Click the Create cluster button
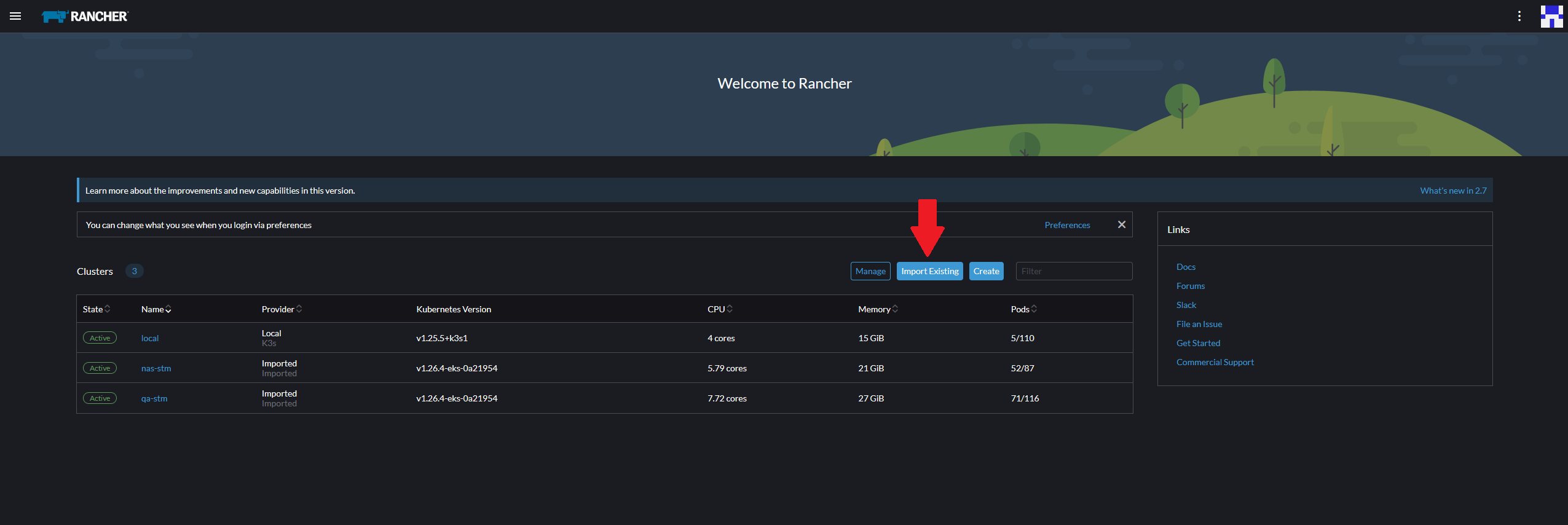 pyautogui.click(x=986, y=271)
